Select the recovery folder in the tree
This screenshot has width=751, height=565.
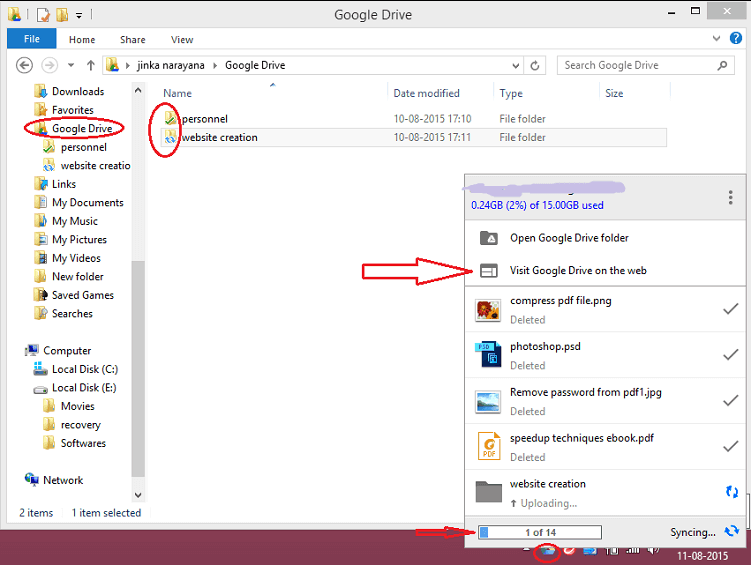tap(80, 425)
